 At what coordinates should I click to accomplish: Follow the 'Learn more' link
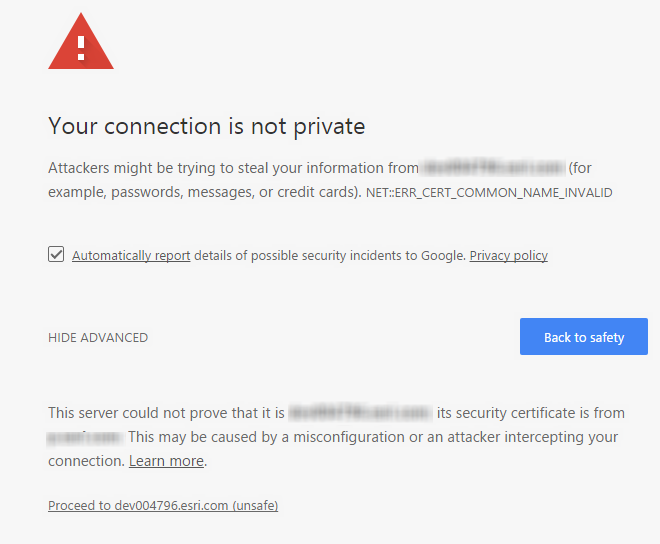tap(166, 461)
